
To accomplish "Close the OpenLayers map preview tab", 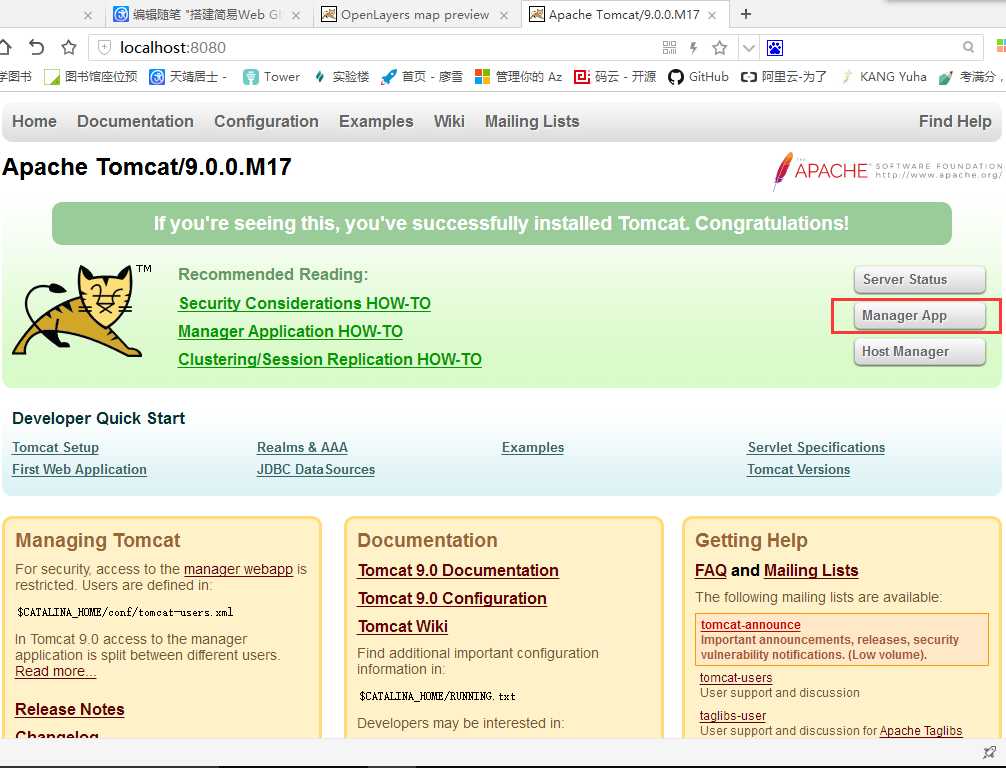I will (x=504, y=15).
